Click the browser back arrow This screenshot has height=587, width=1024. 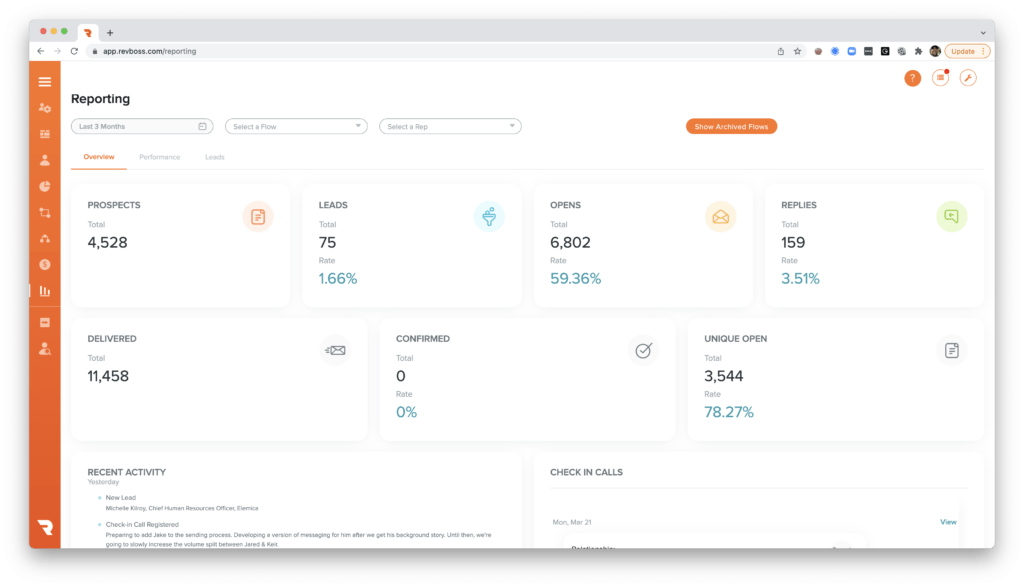[x=41, y=51]
